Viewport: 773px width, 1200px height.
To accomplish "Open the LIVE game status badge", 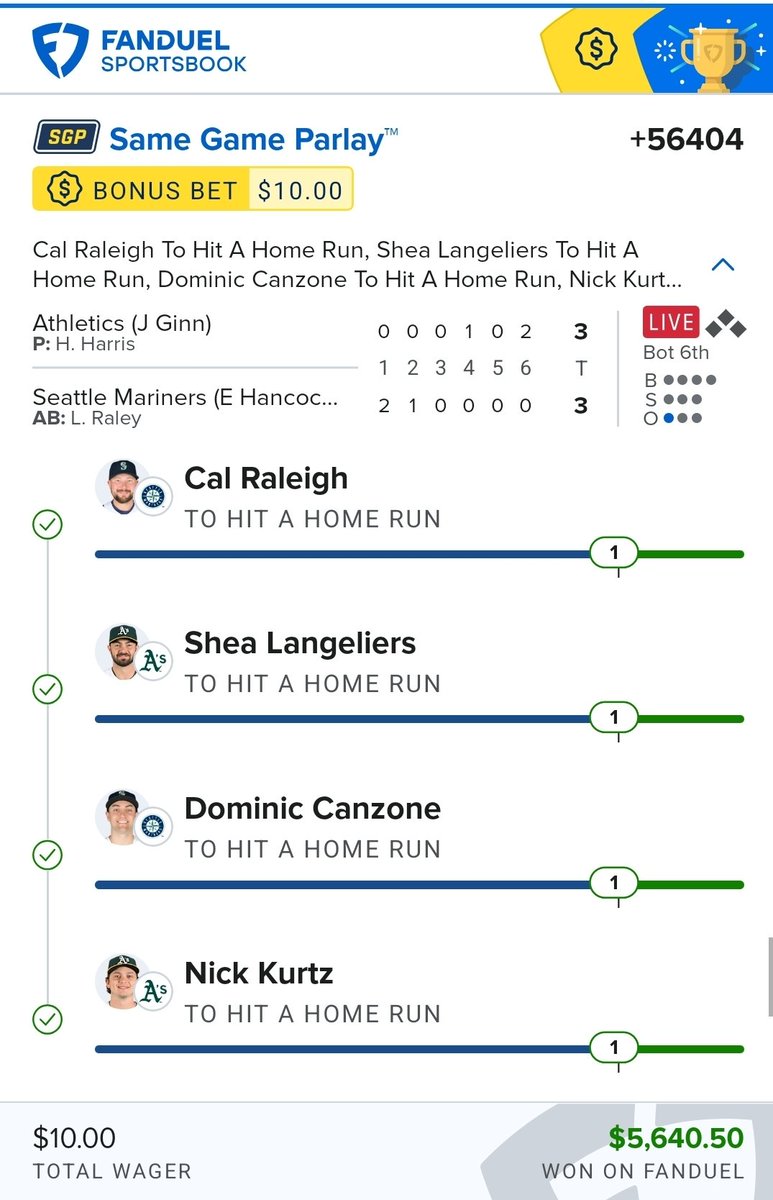I will 671,322.
